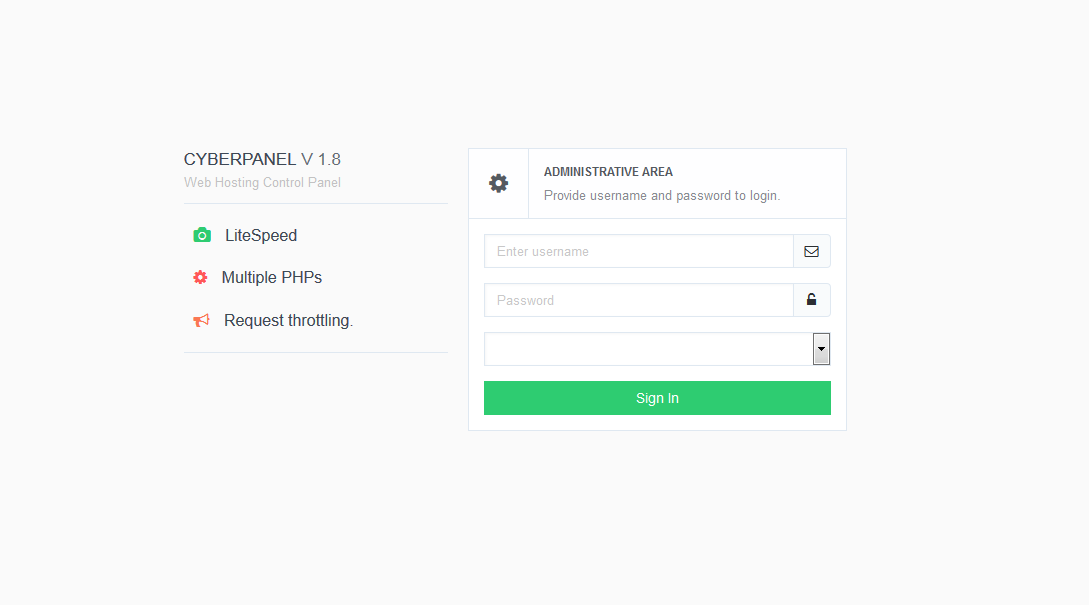Click the word CYBERPANEL in the header
The image size is (1089, 605).
tap(240, 159)
